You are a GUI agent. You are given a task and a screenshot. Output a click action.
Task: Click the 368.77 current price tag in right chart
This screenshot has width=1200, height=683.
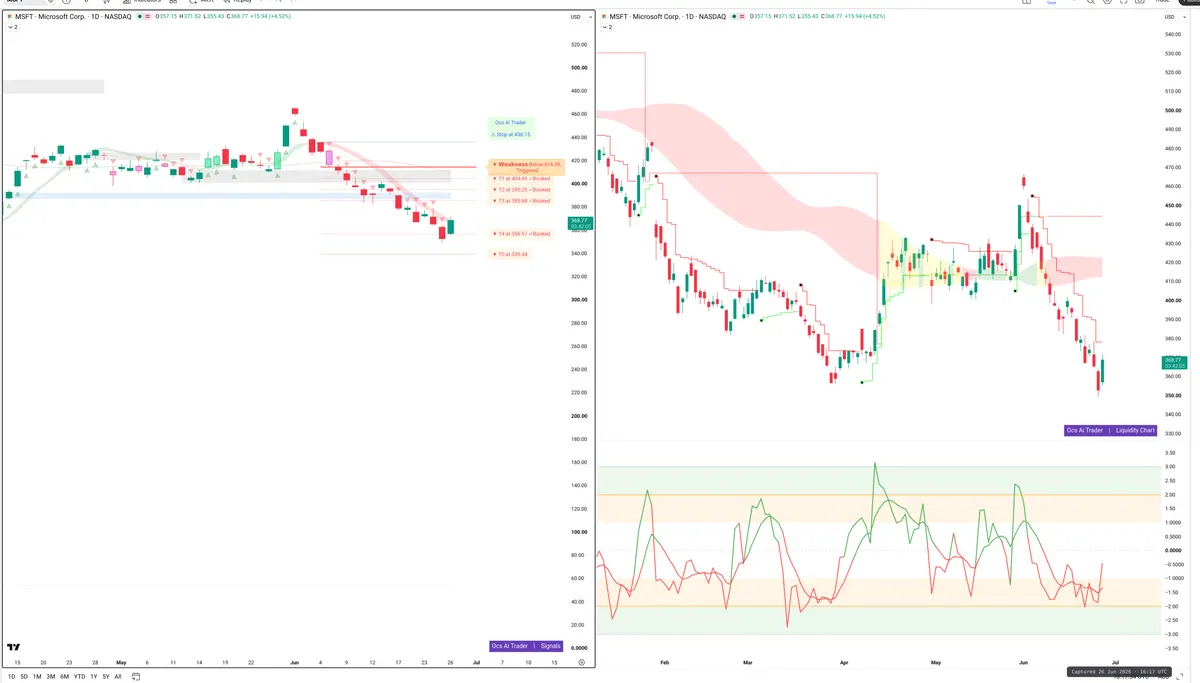[1174, 362]
